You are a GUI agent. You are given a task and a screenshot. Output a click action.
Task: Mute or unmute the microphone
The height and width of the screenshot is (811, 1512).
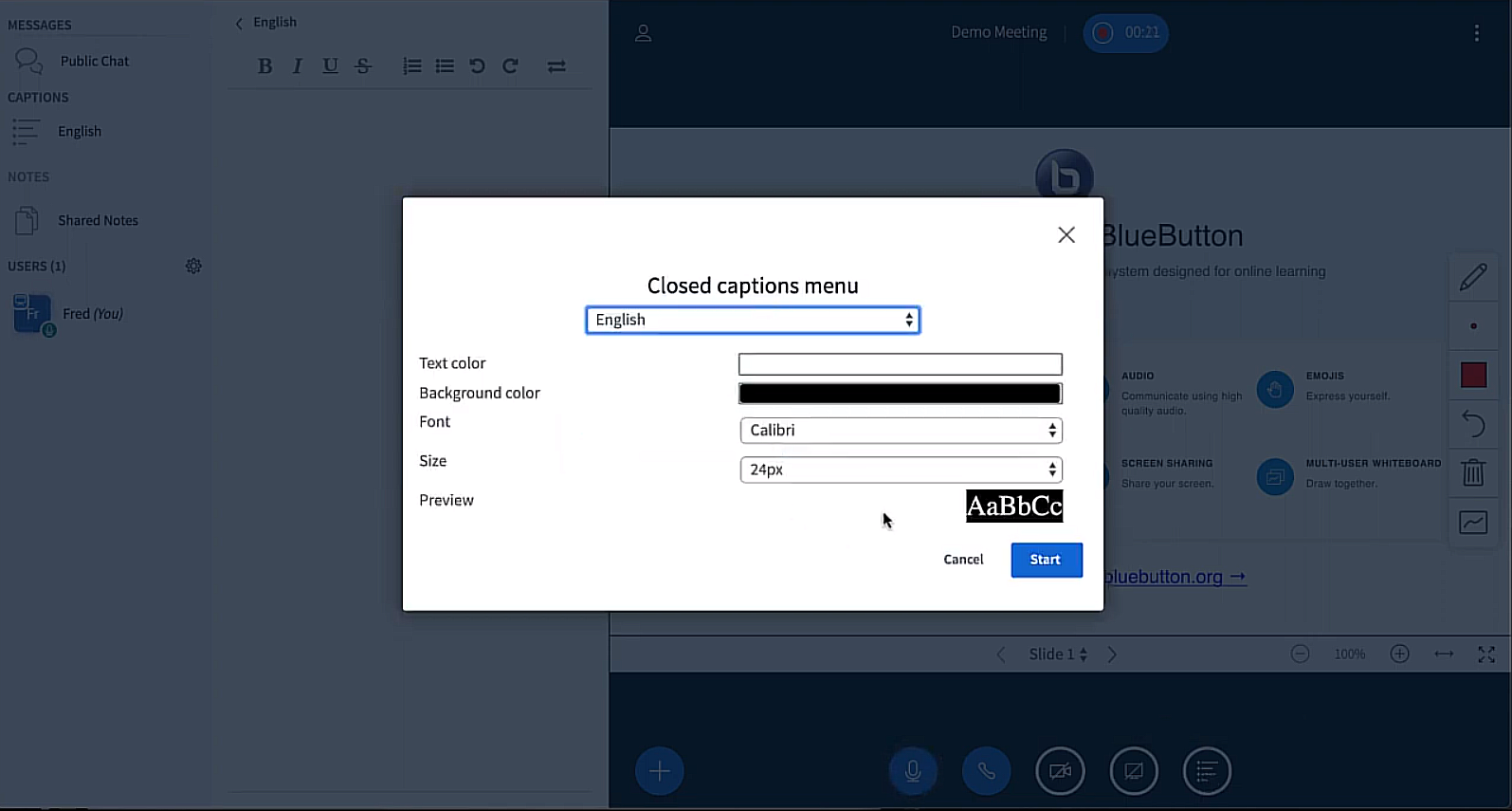[913, 771]
